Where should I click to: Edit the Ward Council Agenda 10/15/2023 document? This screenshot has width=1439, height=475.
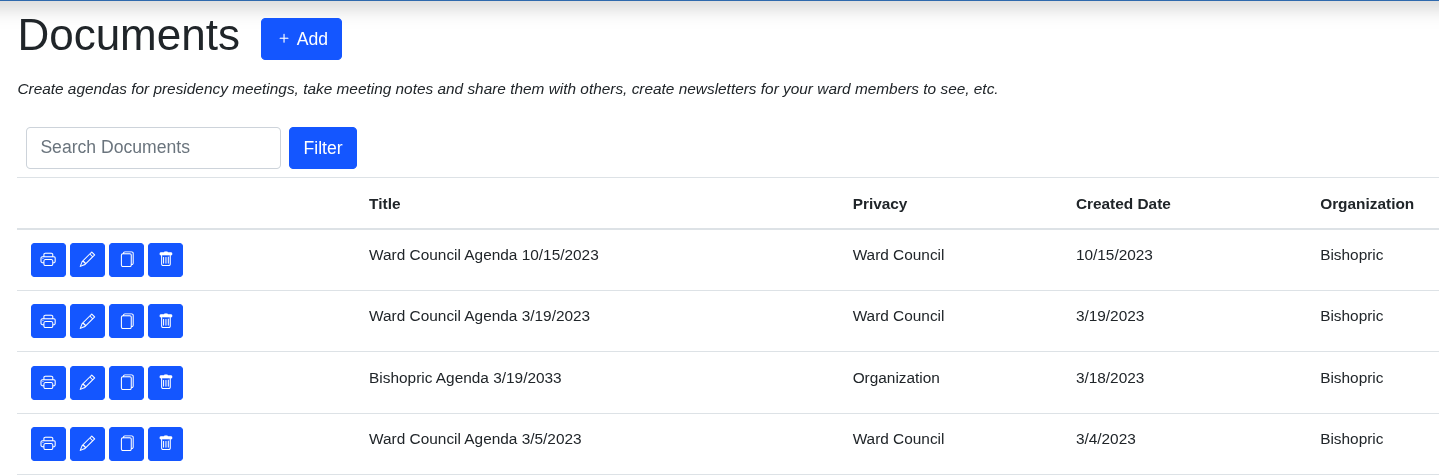87,260
